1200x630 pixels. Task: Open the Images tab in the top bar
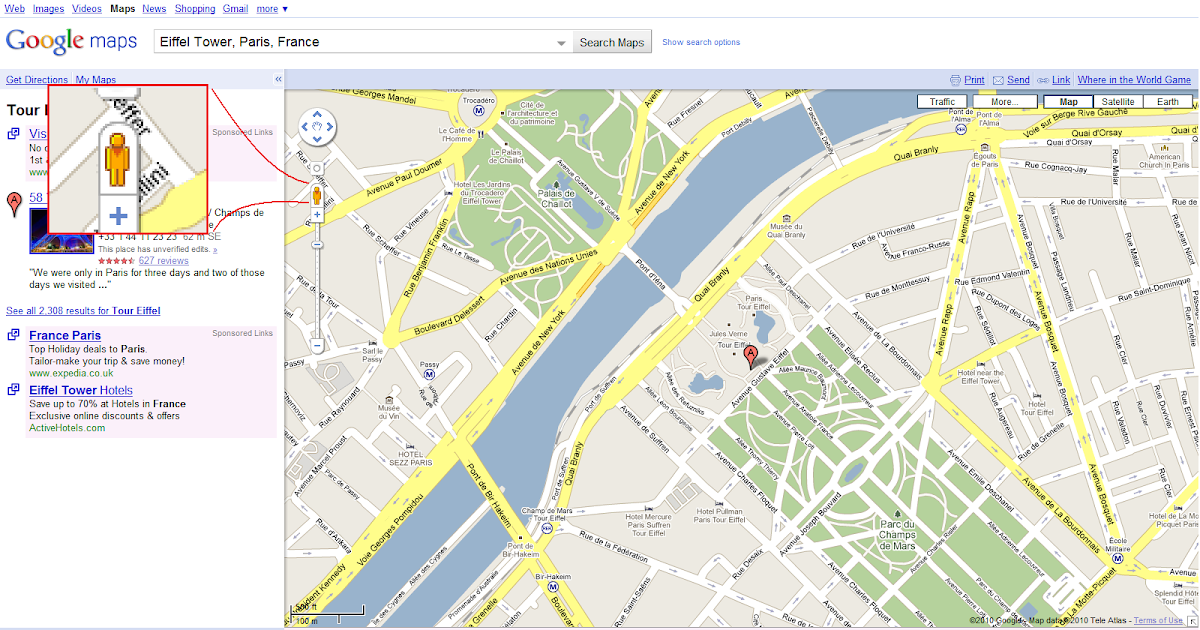point(48,9)
